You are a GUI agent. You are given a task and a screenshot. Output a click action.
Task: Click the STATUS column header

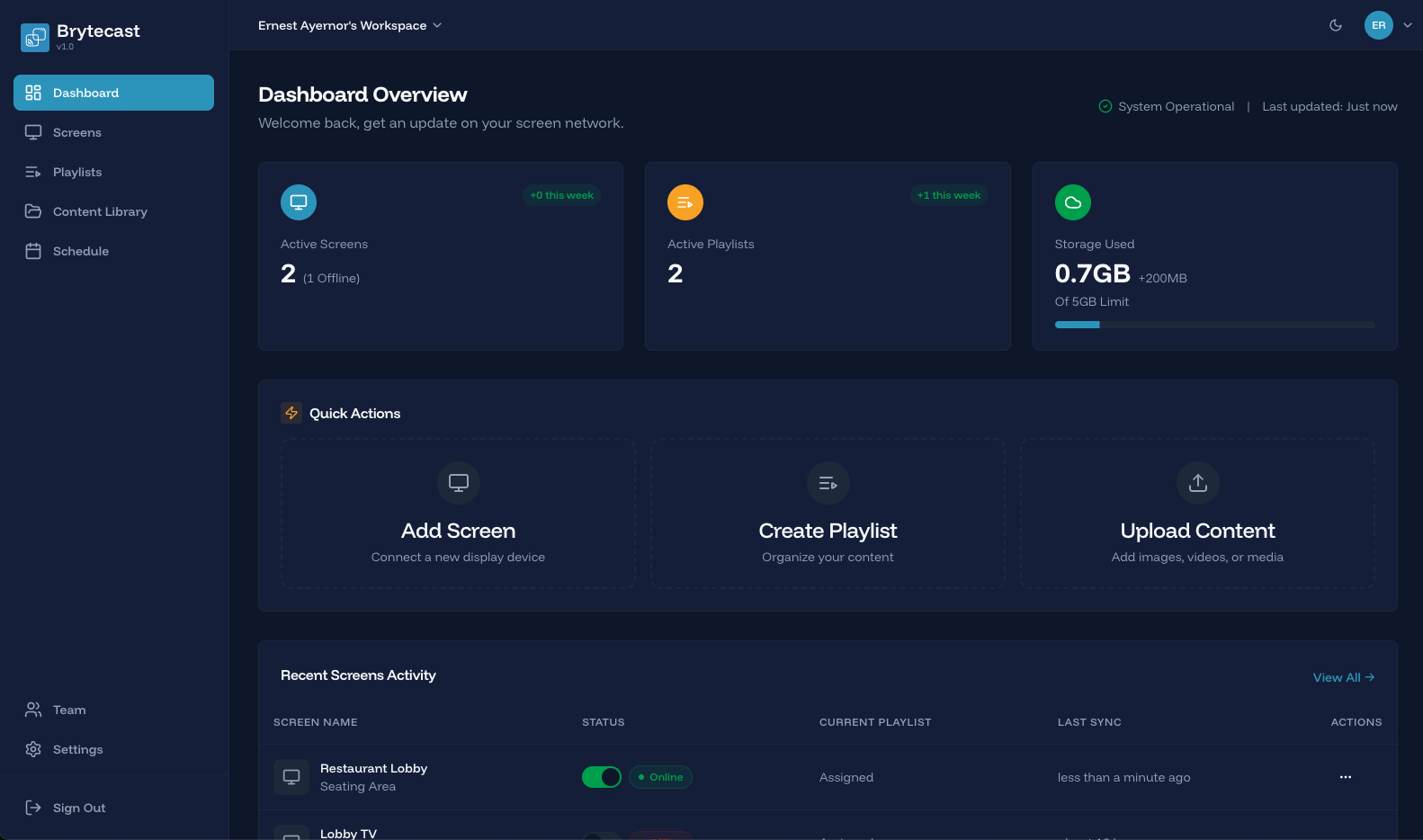pos(604,722)
